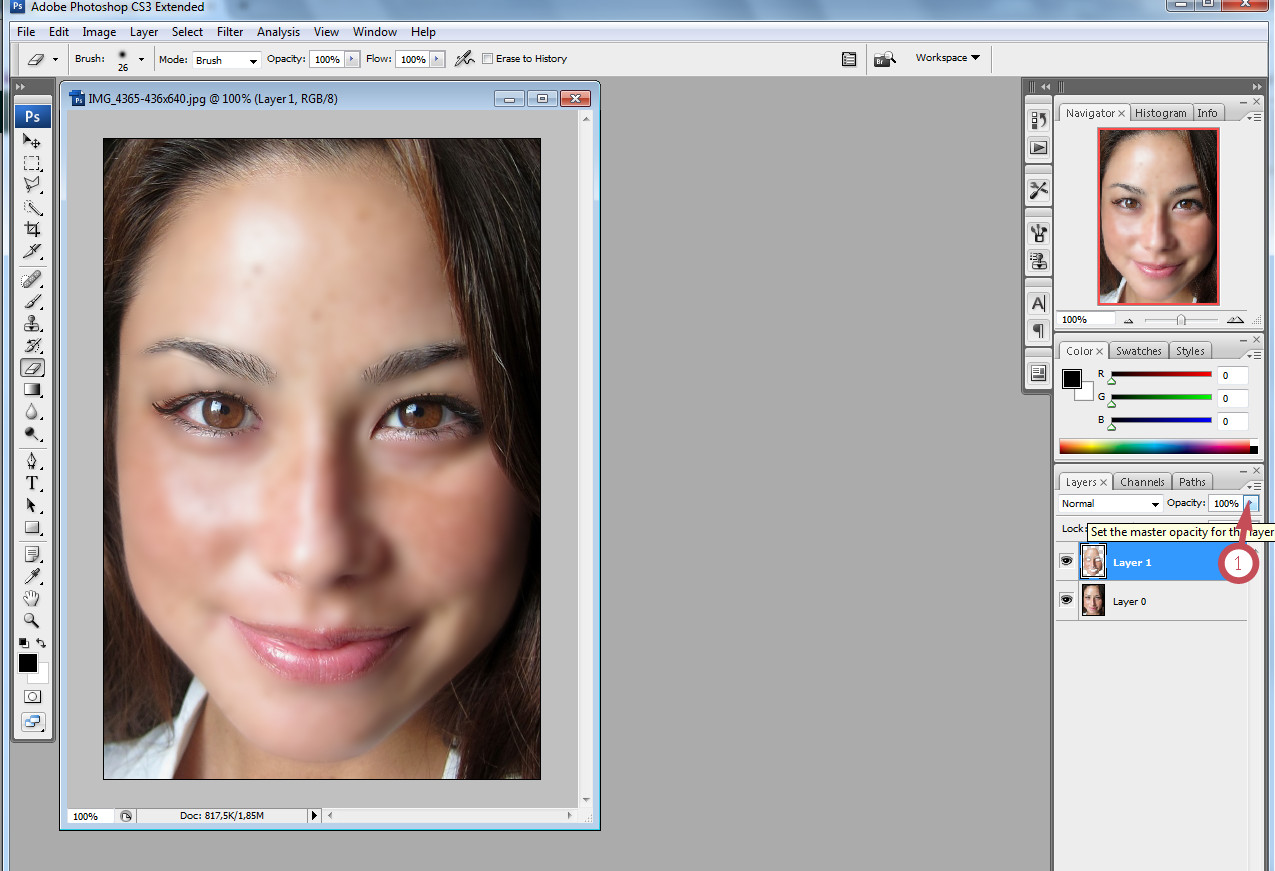Viewport: 1275px width, 871px height.
Task: Expand the Workspace dropdown
Action: click(x=947, y=58)
